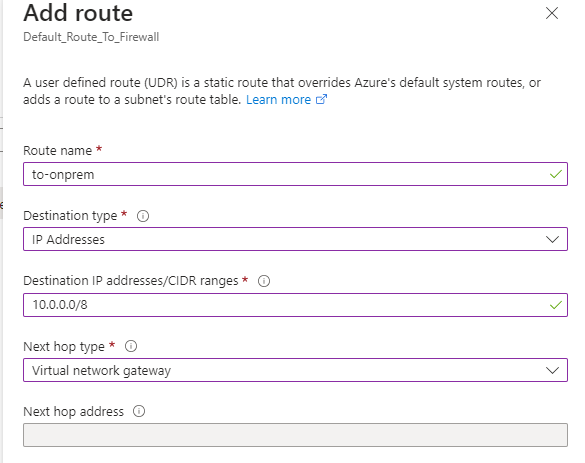This screenshot has width=585, height=463.
Task: Show info tooltip for Next hop address
Action: click(x=139, y=411)
